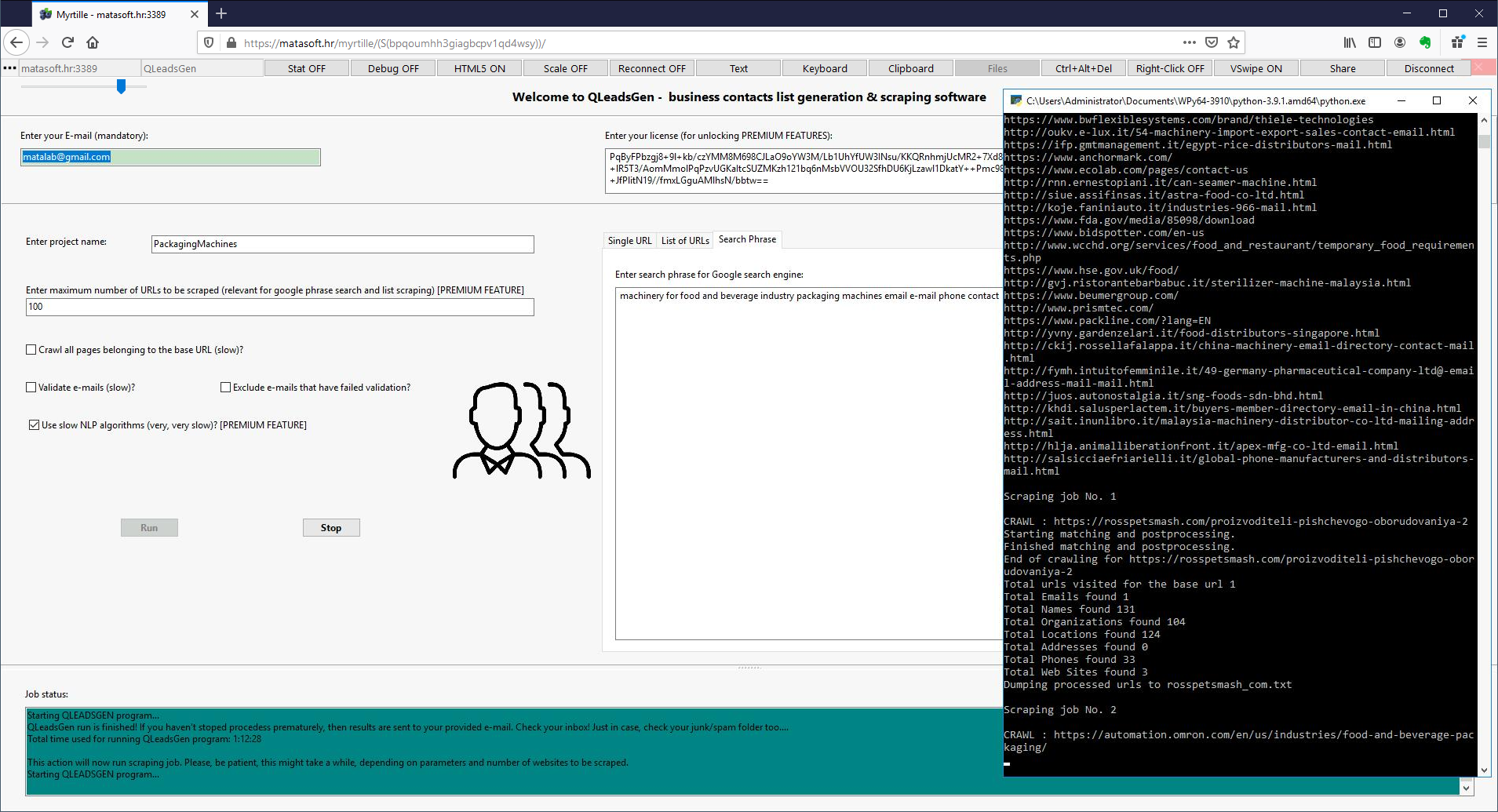Click the Run button
This screenshot has height=812, width=1498.
click(x=149, y=528)
